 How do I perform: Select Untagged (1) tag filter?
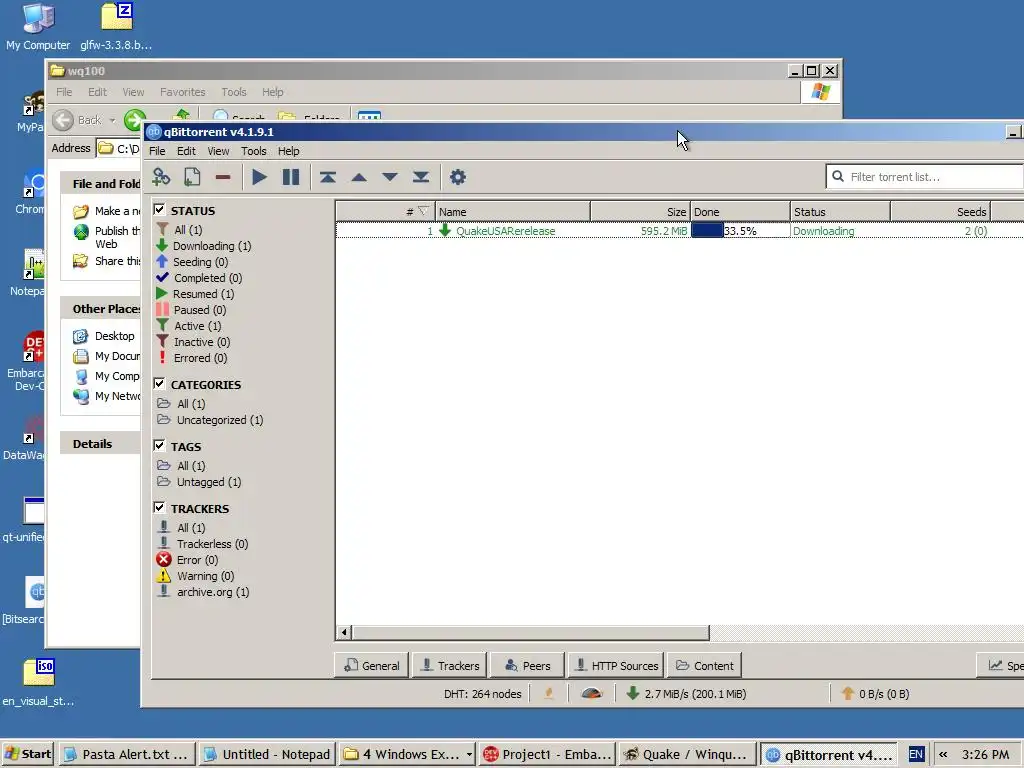point(199,482)
